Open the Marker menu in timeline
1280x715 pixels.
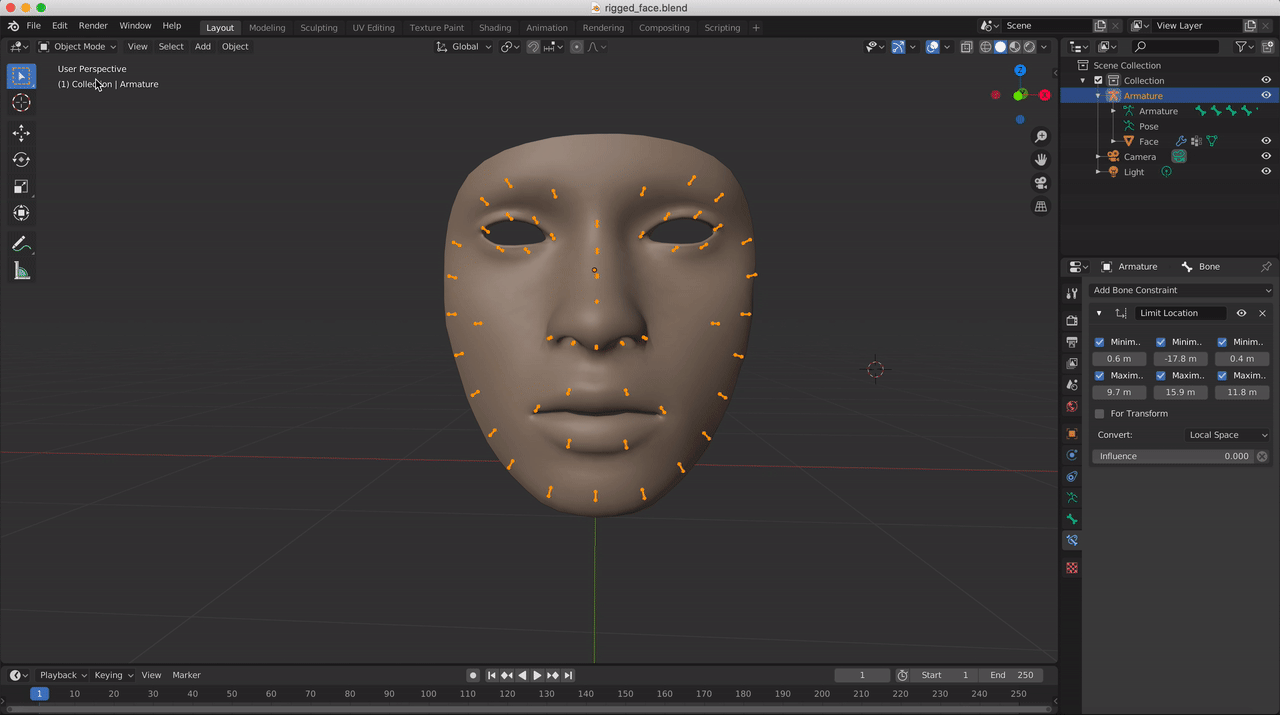click(186, 675)
